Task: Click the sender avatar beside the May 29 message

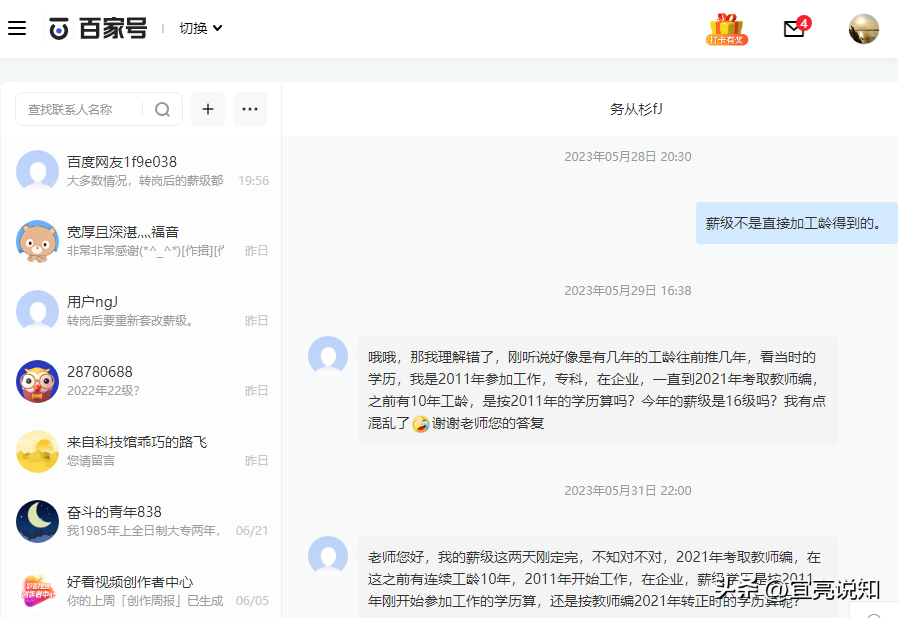Action: point(328,355)
